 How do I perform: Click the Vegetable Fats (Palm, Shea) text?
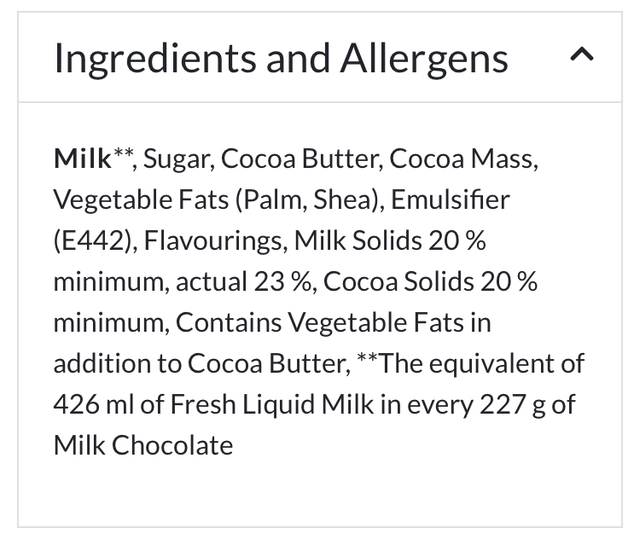point(217,199)
